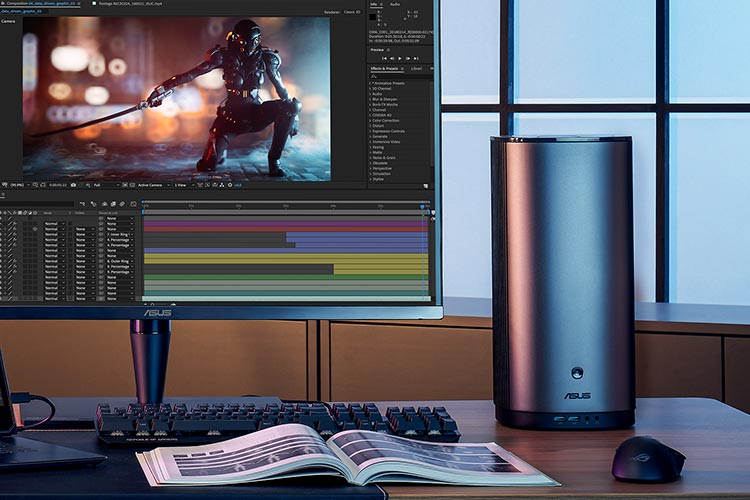The height and width of the screenshot is (500, 750).
Task: Switch to the Audio panel tab
Action: 395,4
